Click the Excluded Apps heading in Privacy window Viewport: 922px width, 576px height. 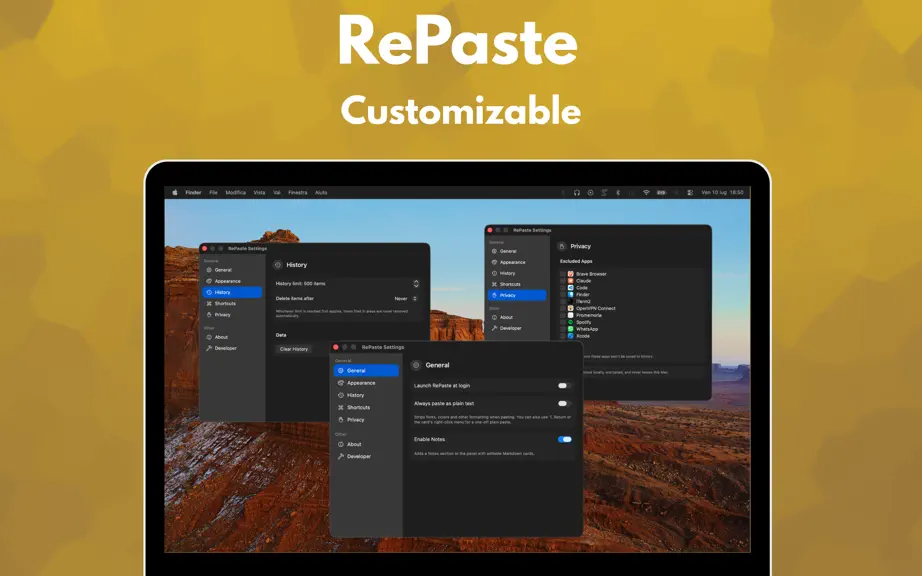coord(576,261)
